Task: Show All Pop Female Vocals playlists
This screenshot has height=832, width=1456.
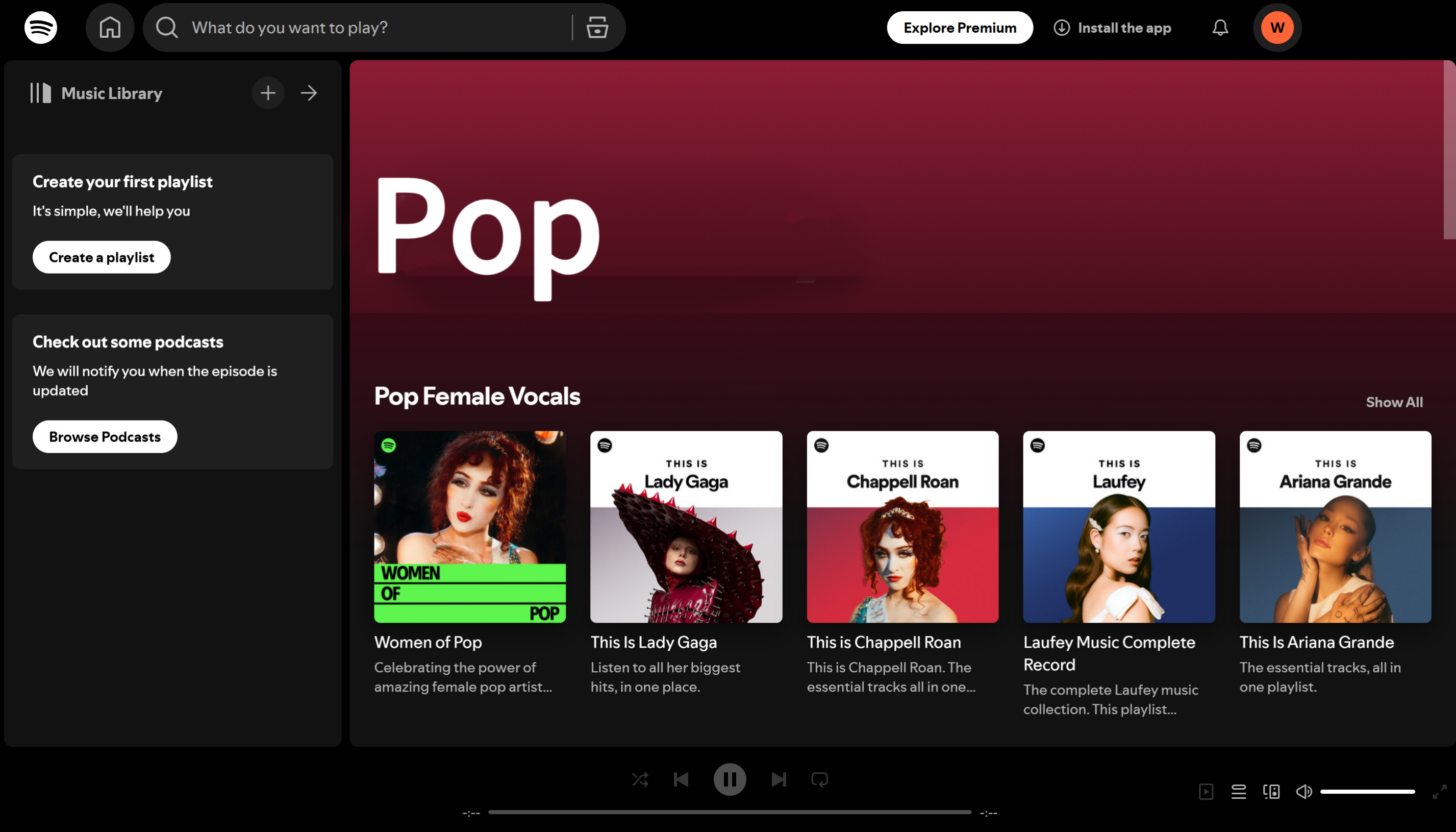Action: 1394,402
